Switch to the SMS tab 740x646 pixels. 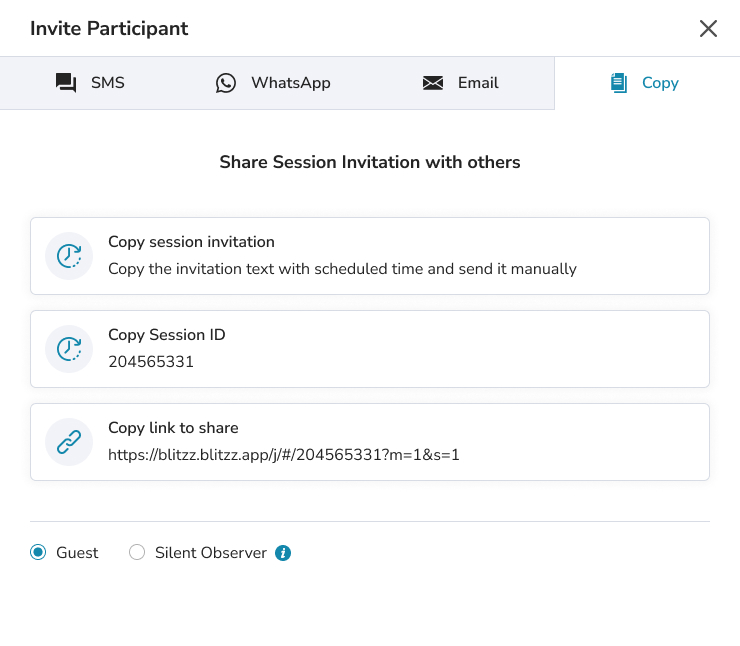pyautogui.click(x=92, y=83)
